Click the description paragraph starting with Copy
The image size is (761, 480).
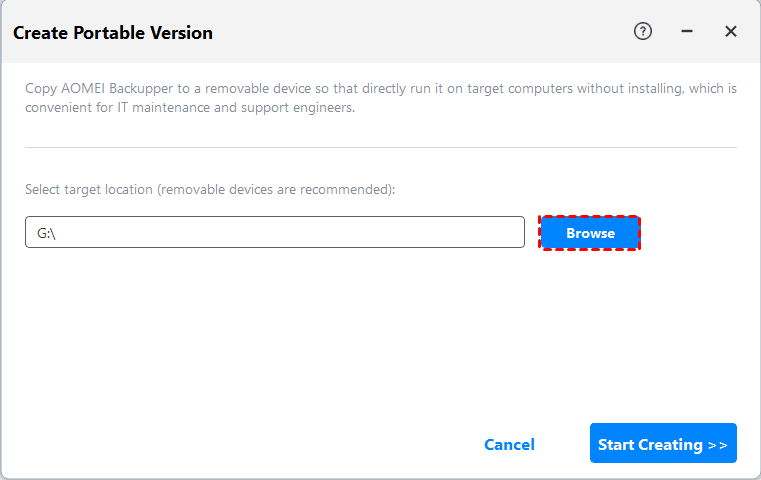pos(380,98)
